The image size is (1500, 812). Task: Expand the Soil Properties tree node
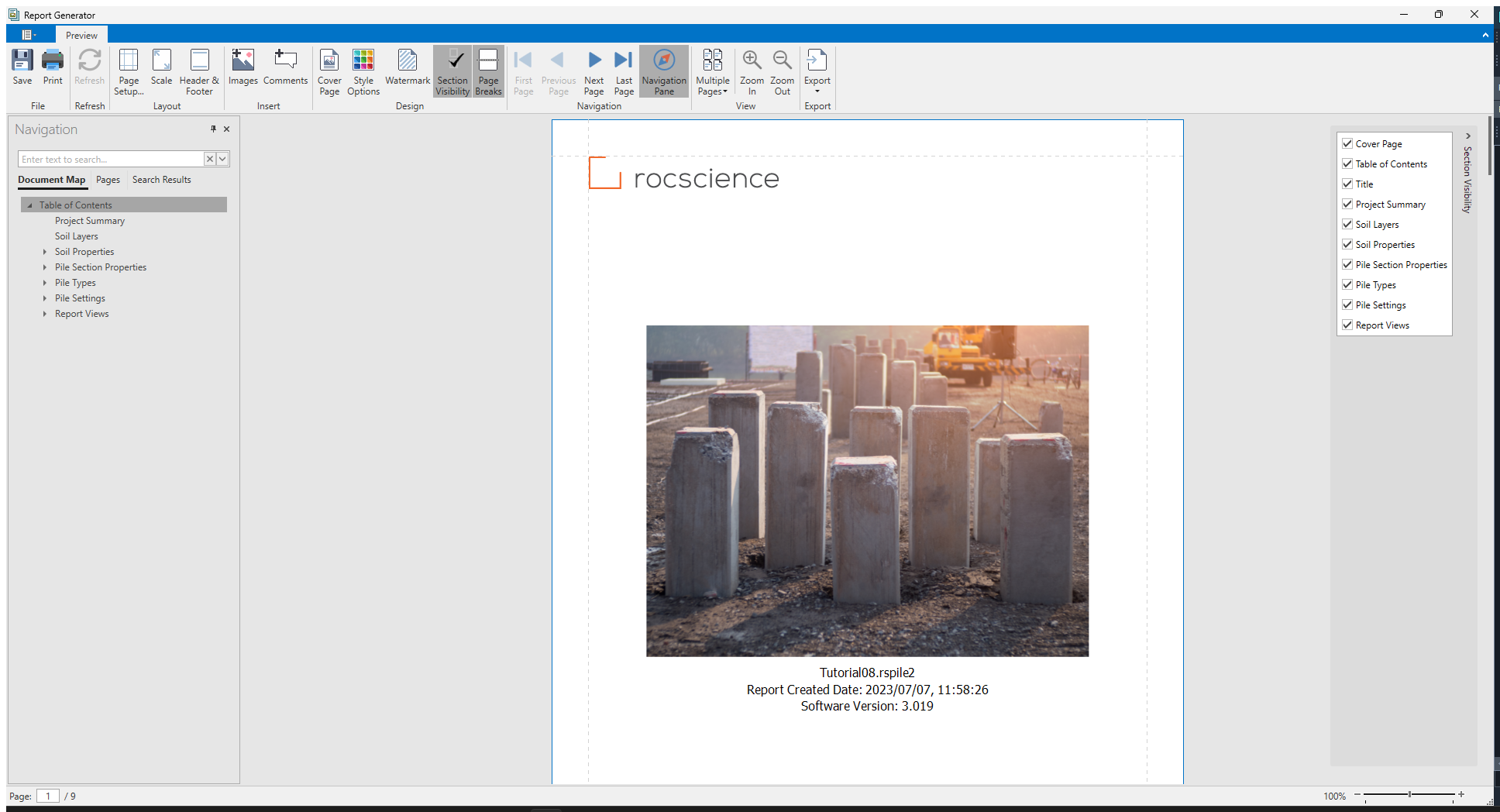pos(45,252)
